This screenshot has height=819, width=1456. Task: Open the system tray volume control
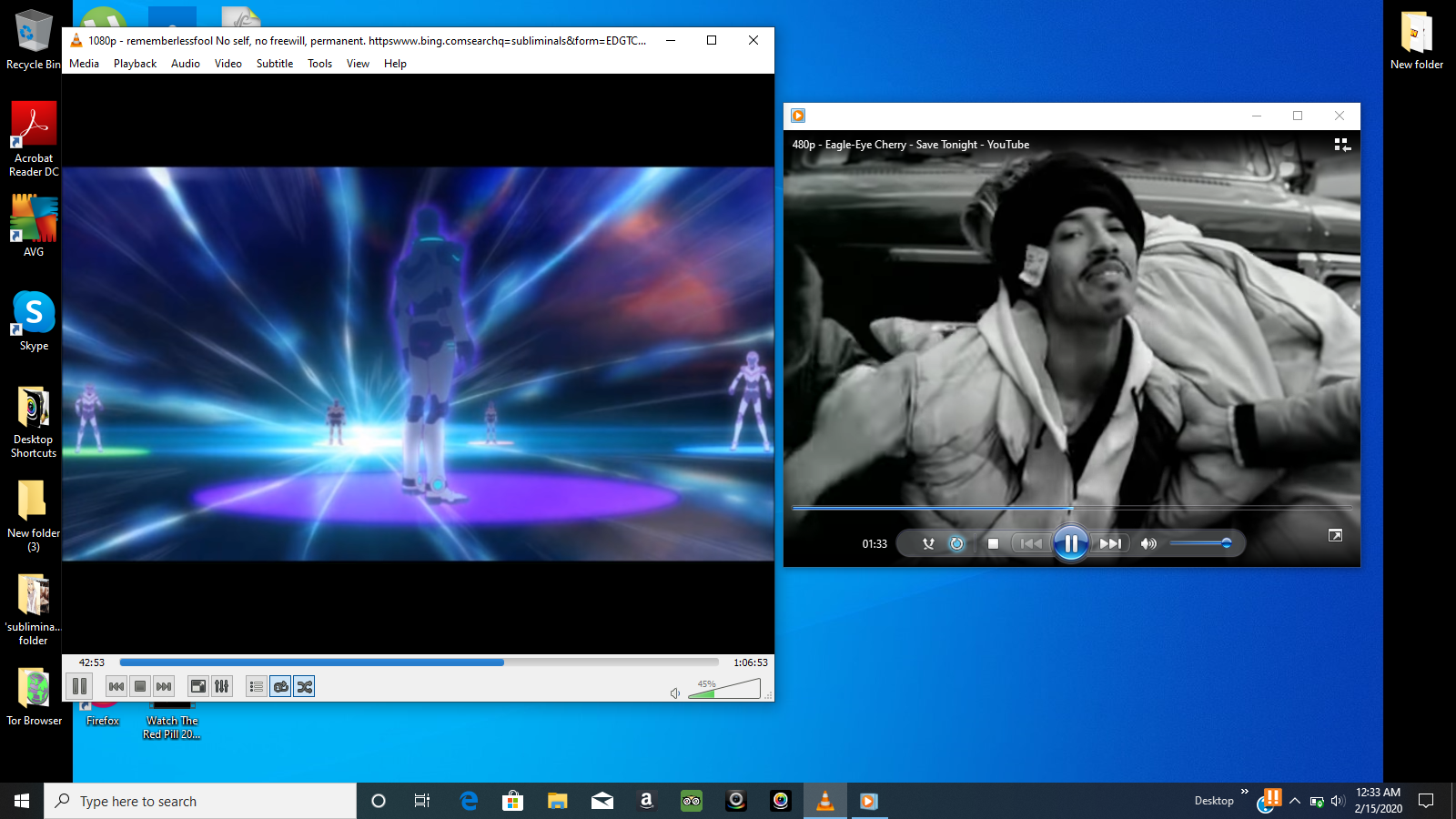tap(1337, 801)
